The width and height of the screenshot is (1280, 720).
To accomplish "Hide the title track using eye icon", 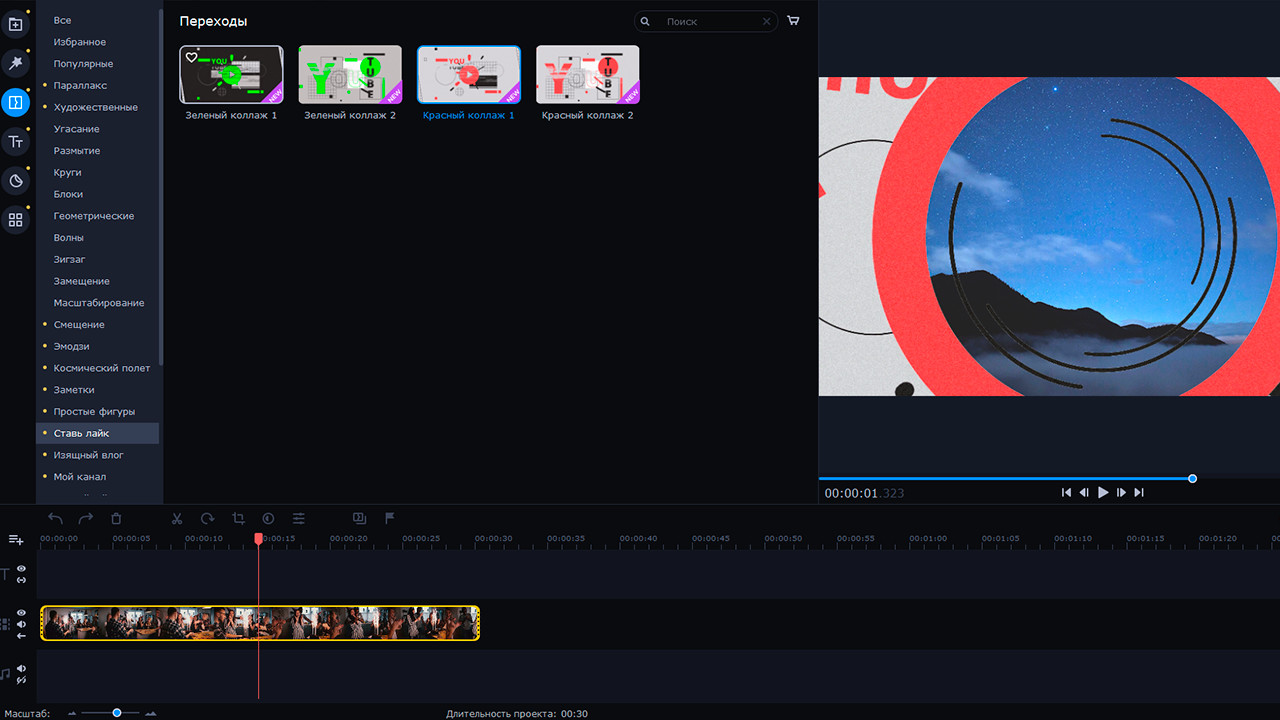I will tap(21, 568).
